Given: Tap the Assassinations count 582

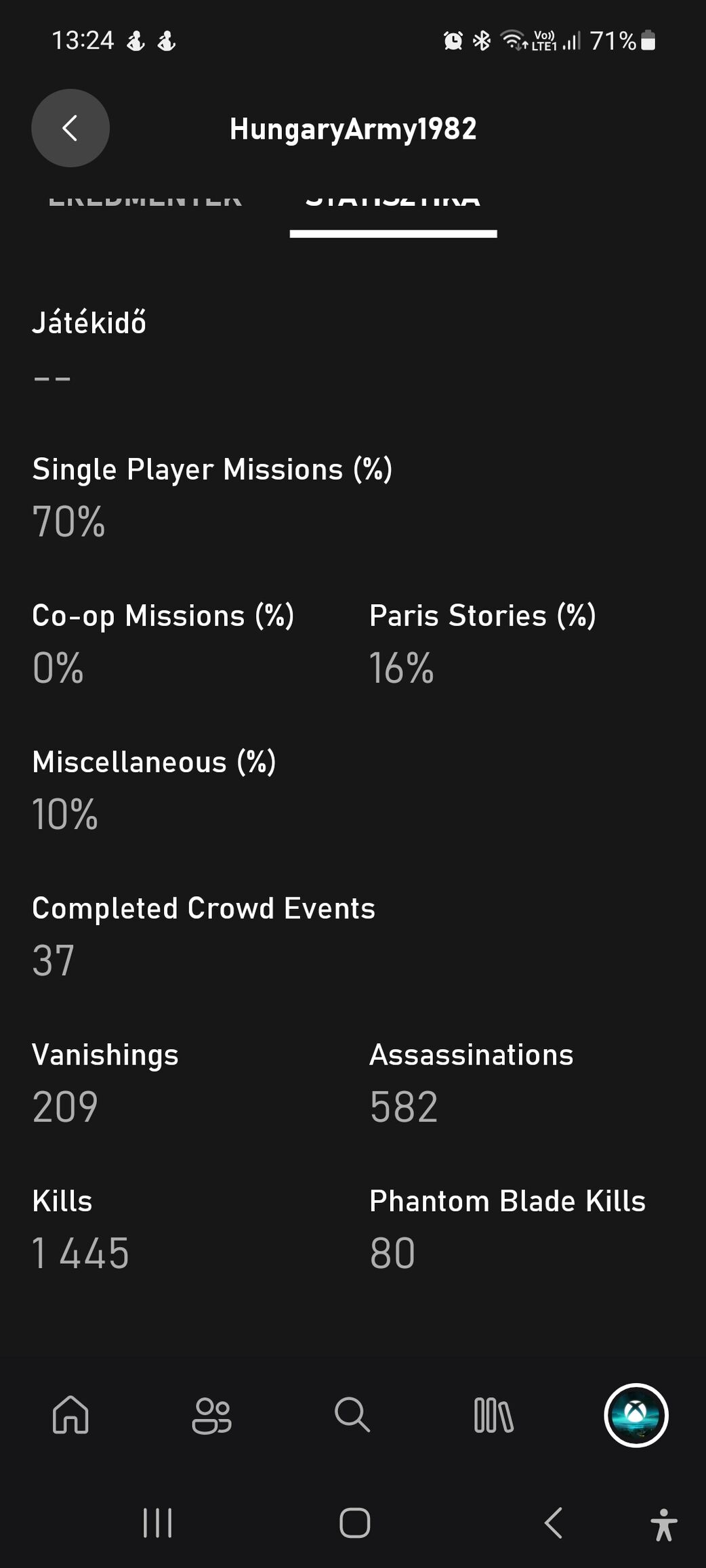Looking at the screenshot, I should (404, 1107).
